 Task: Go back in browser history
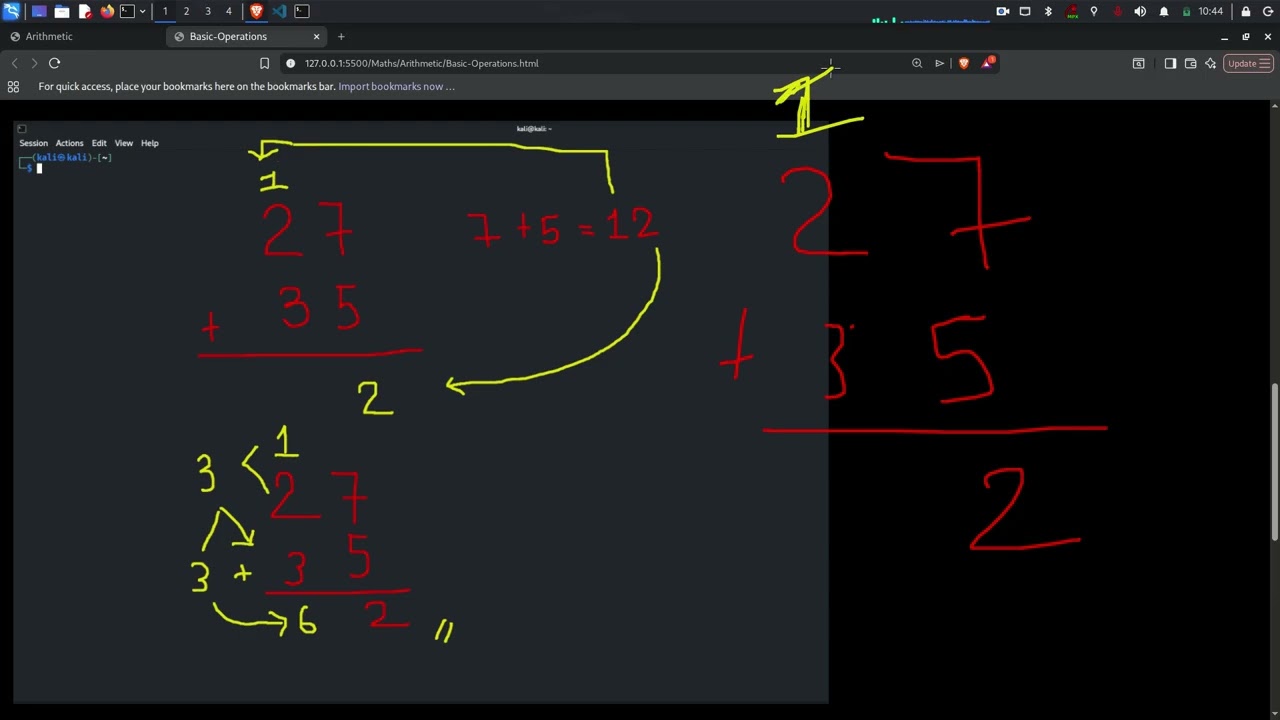[x=14, y=63]
